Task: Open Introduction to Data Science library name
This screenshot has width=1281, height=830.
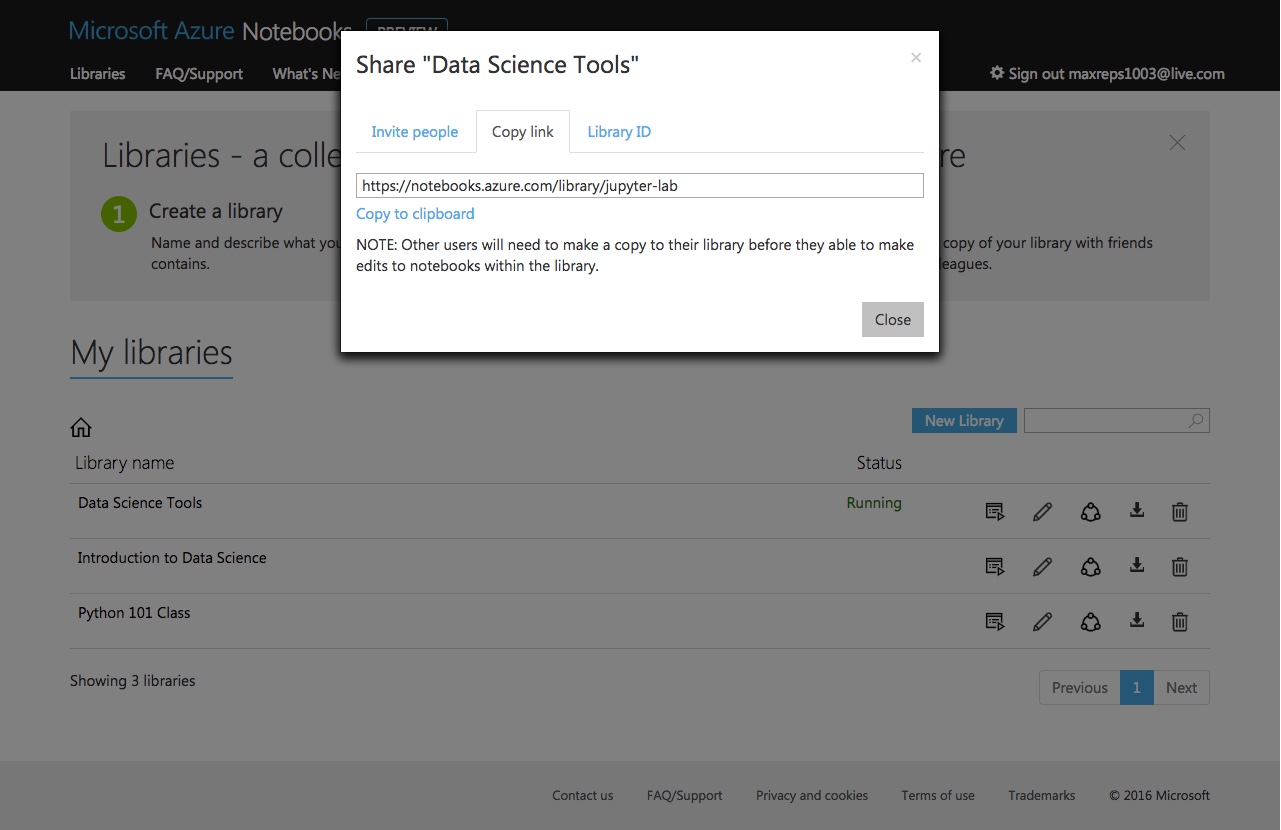Action: tap(172, 558)
